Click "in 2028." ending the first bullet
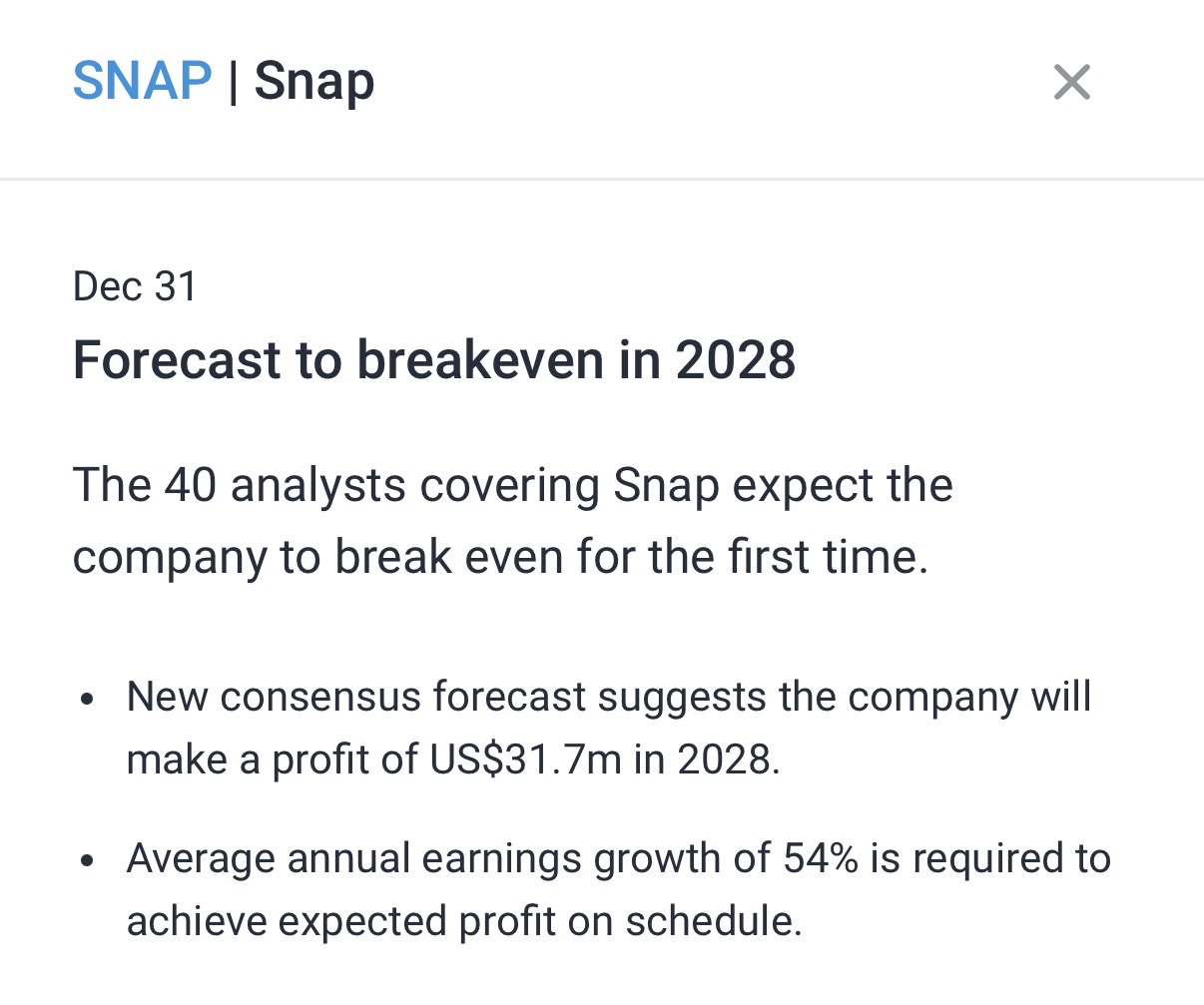Image resolution: width=1204 pixels, height=1005 pixels. [x=707, y=759]
